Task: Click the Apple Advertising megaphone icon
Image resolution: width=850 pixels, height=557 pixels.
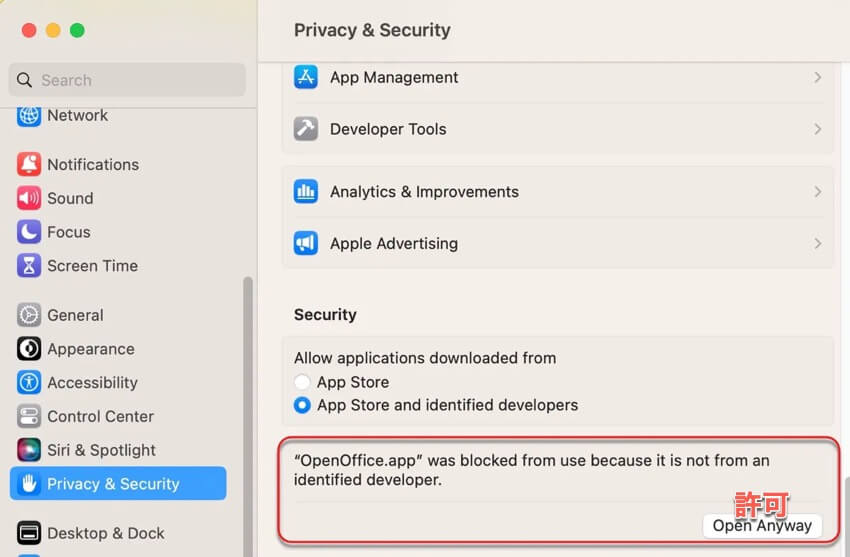Action: click(x=306, y=243)
